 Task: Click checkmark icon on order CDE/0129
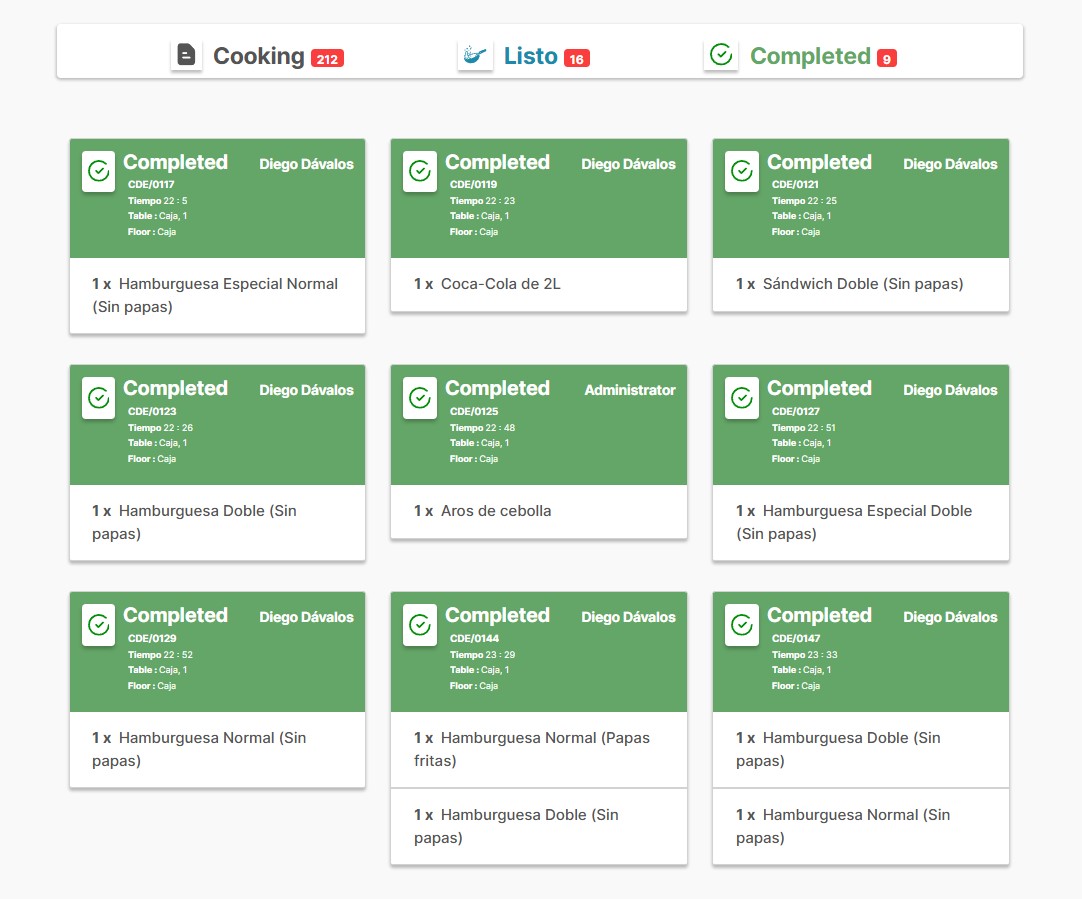pos(98,625)
